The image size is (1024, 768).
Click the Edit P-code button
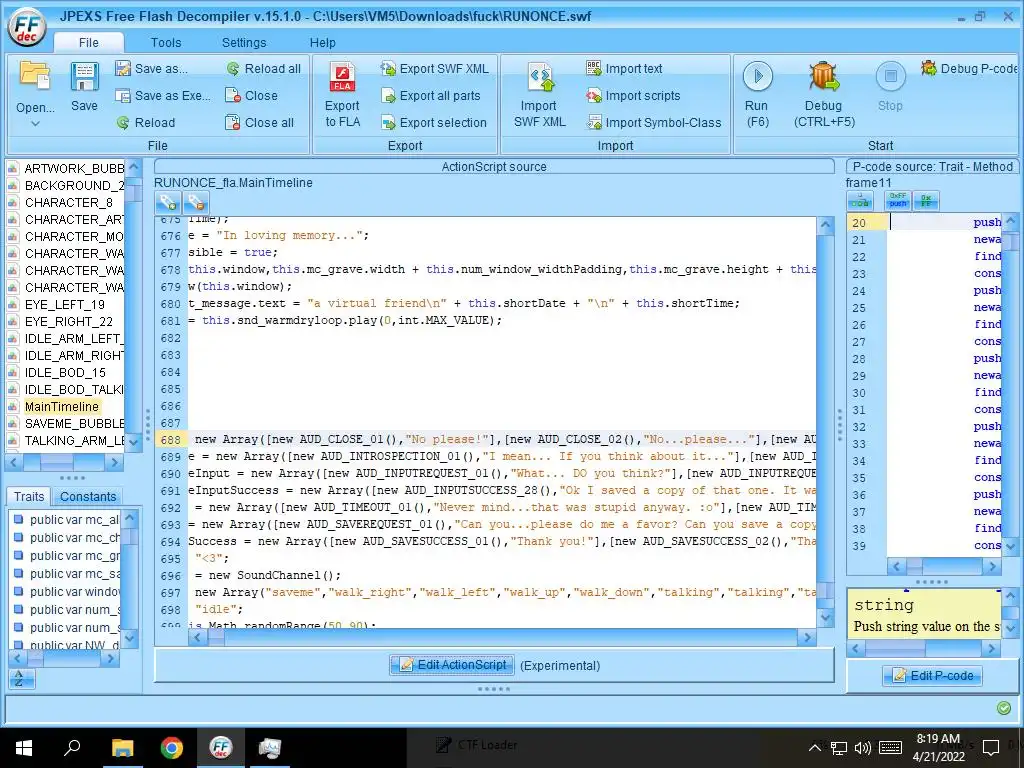[933, 675]
